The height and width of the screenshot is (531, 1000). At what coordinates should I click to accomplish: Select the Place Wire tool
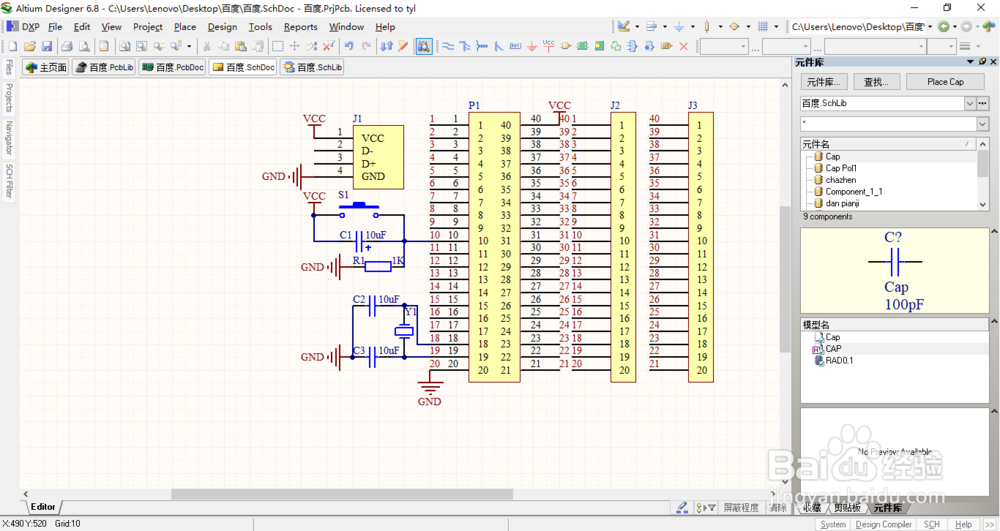tap(448, 46)
